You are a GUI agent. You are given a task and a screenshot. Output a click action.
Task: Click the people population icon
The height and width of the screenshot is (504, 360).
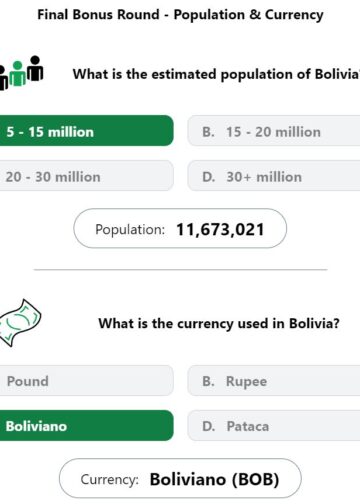pyautogui.click(x=21, y=73)
